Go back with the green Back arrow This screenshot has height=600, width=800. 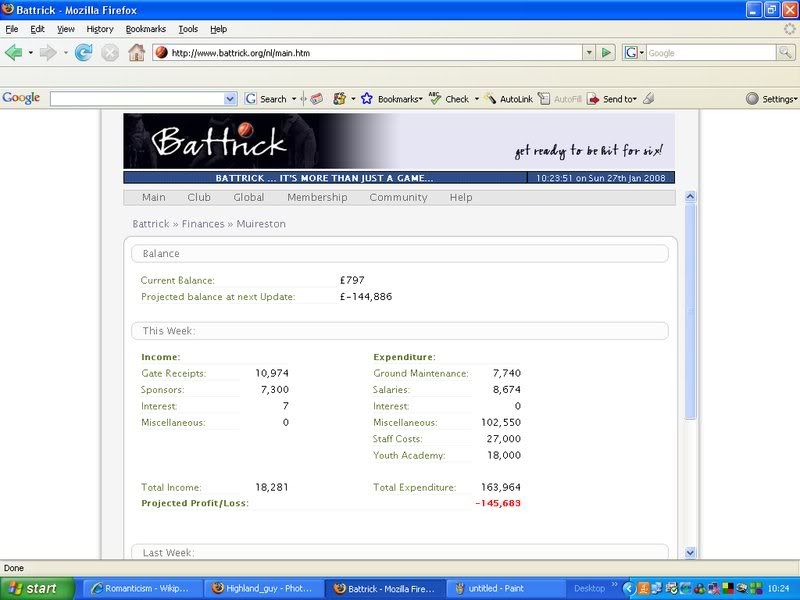tap(14, 53)
